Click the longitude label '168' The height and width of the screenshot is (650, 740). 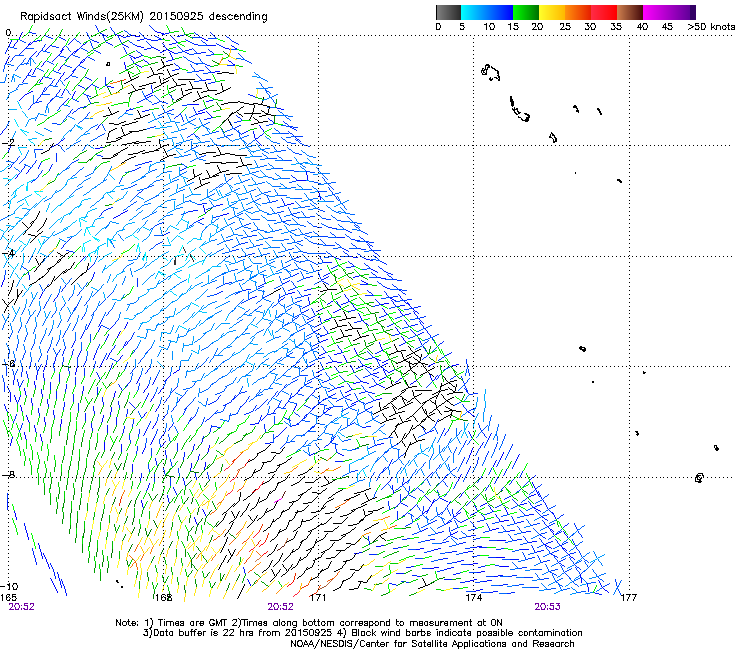164,597
